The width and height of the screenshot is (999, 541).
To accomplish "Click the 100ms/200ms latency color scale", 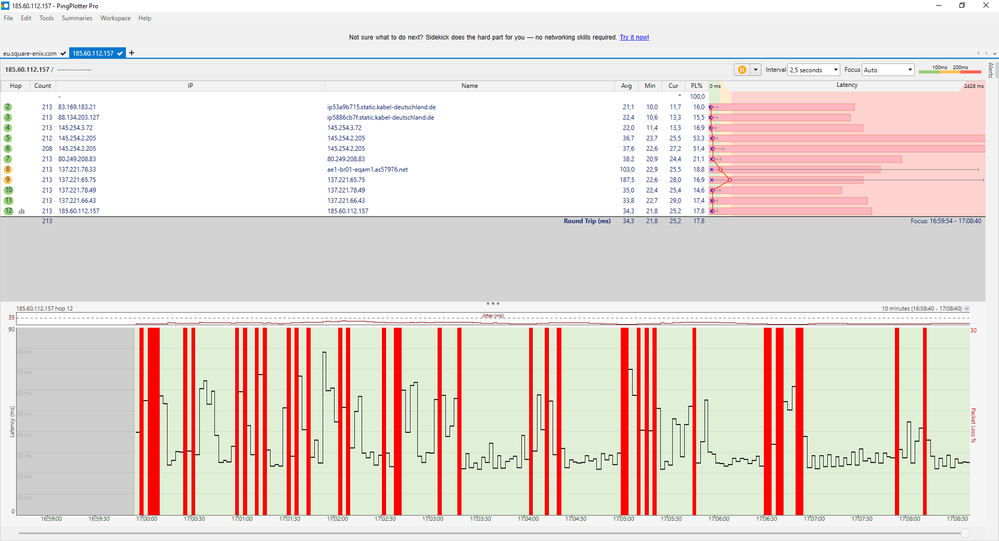I will (950, 70).
